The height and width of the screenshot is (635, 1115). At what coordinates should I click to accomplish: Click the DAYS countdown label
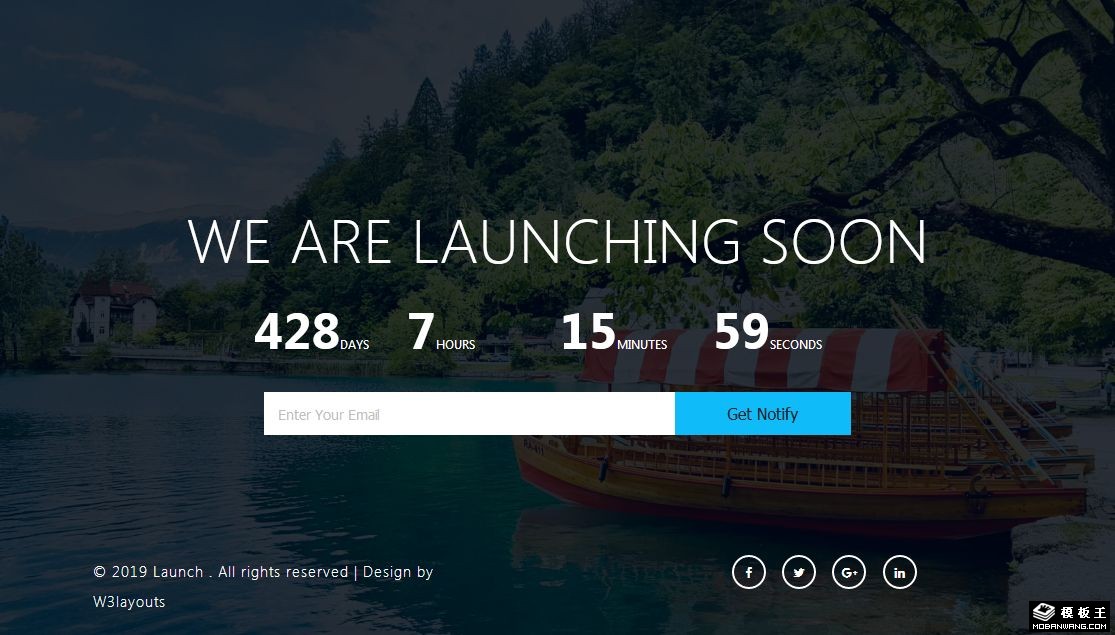[x=355, y=345]
